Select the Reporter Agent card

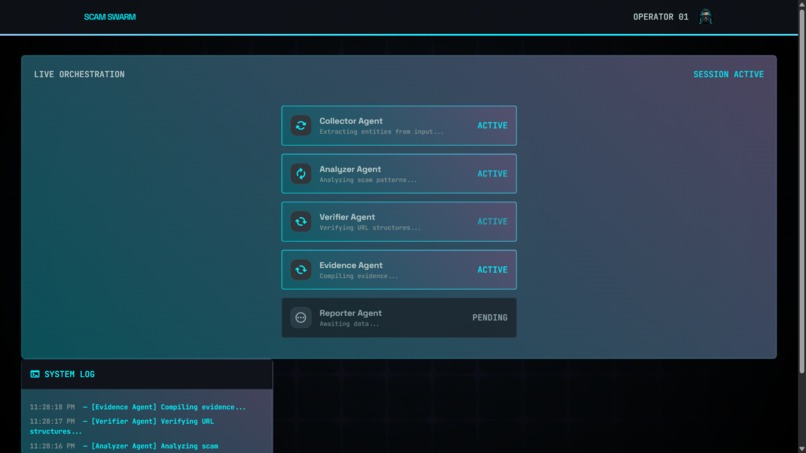pos(399,318)
